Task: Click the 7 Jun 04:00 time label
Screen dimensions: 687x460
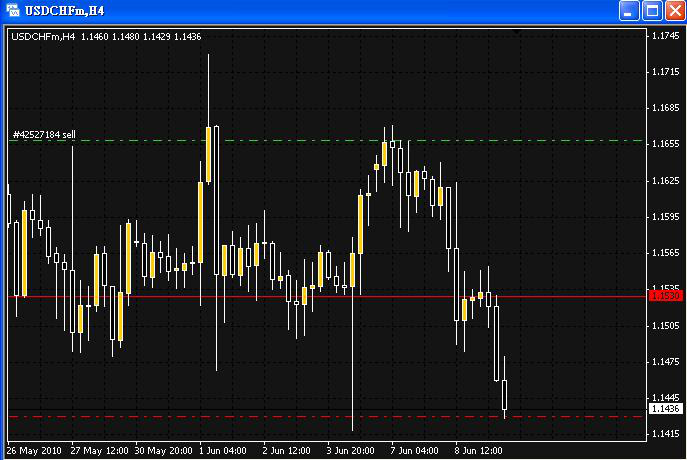Action: coord(414,451)
